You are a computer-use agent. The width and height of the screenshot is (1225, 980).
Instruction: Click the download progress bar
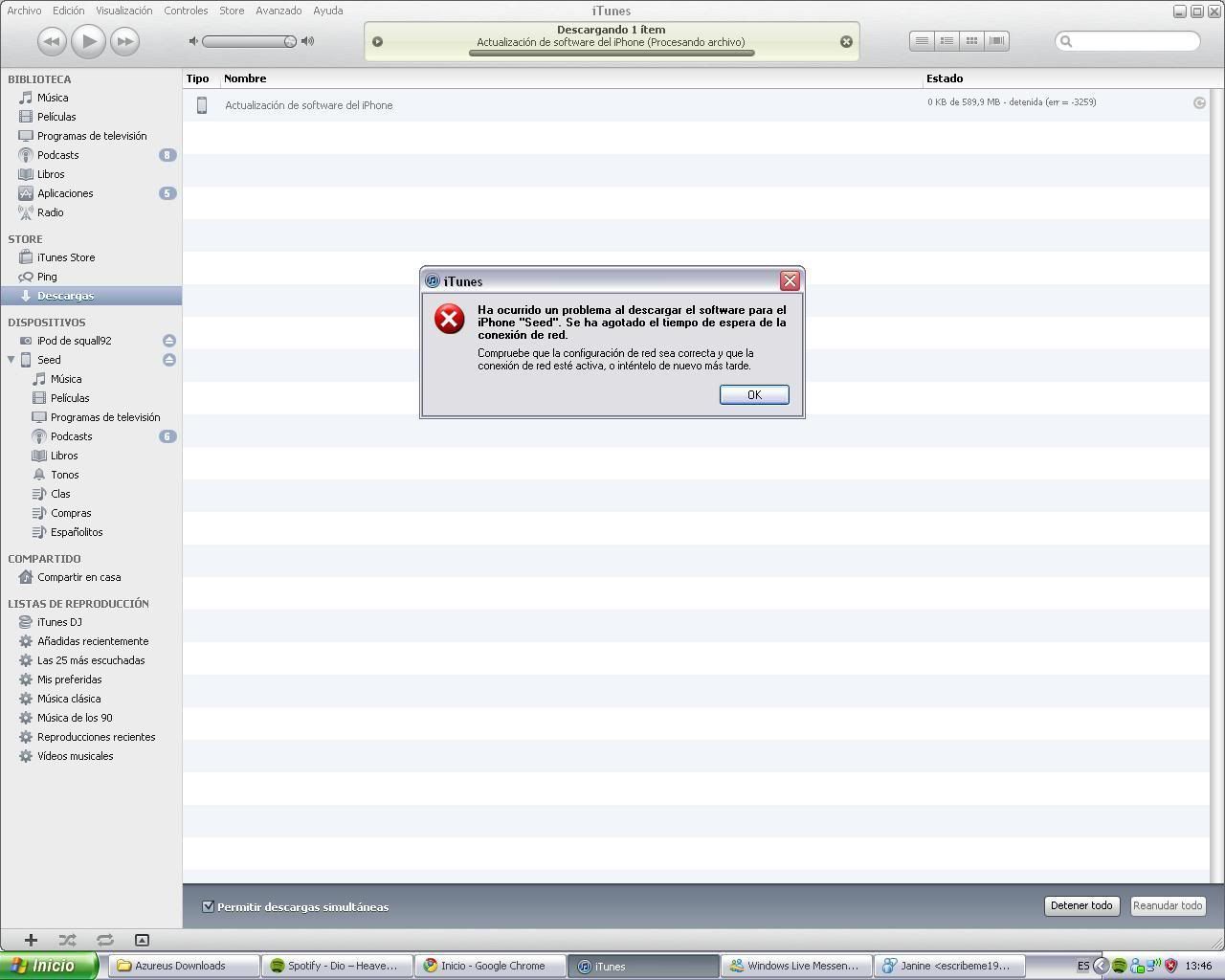612,54
